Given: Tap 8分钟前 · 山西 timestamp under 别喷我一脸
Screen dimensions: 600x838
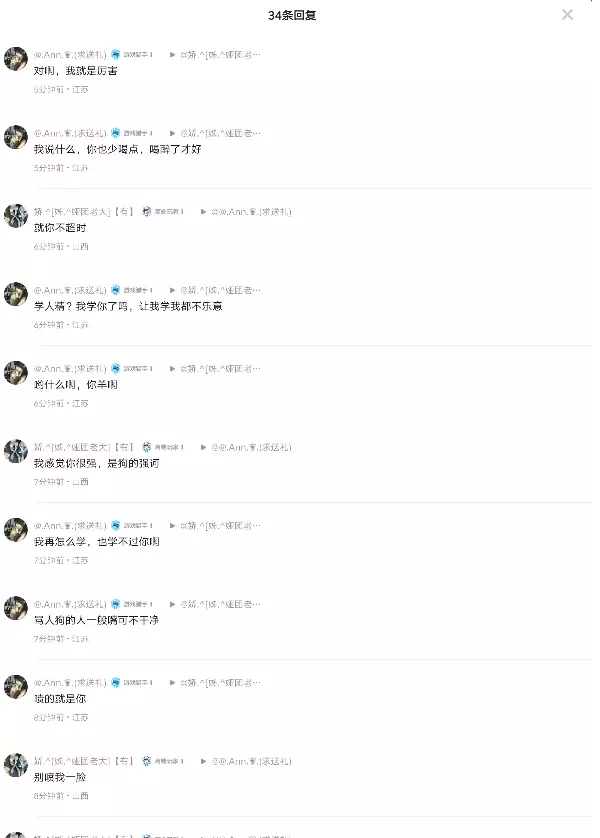Looking at the screenshot, I should click(61, 796).
